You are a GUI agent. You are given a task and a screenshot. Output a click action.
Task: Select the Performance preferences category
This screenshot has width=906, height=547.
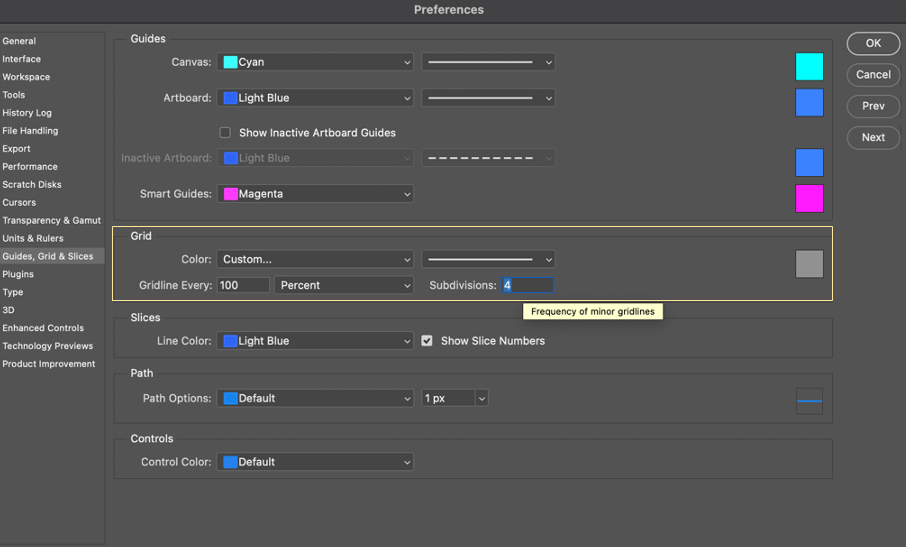coord(30,167)
